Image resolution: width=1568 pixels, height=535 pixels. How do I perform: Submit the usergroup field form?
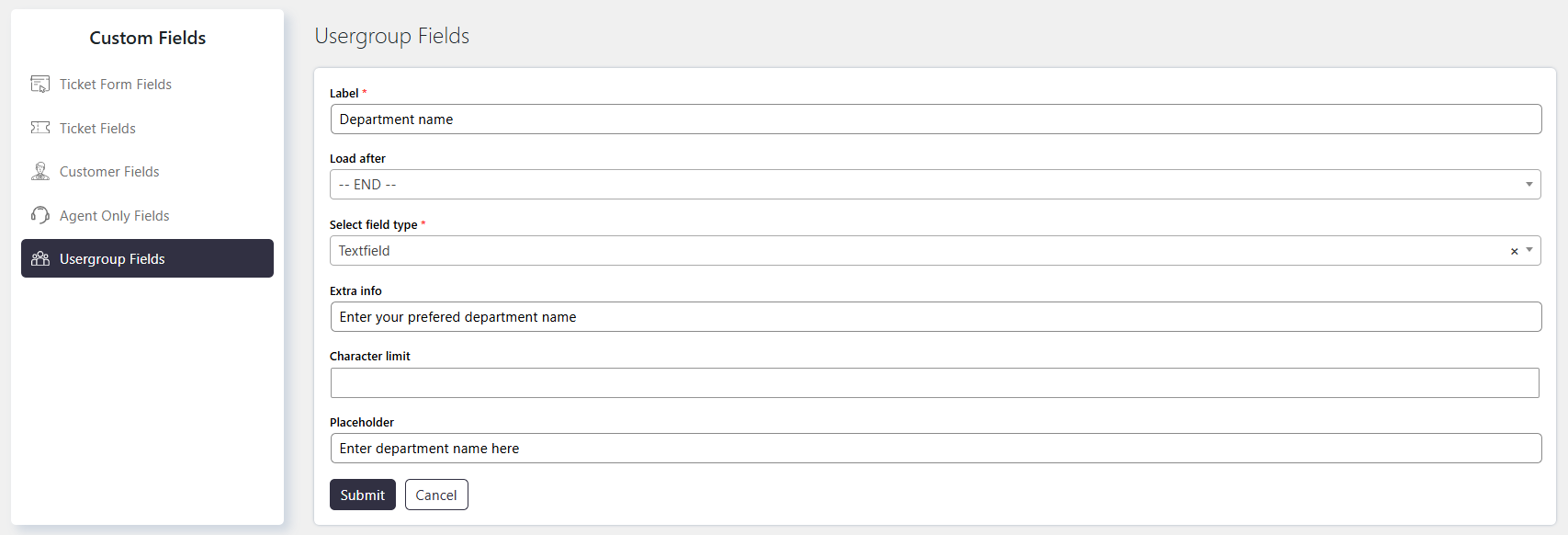363,495
